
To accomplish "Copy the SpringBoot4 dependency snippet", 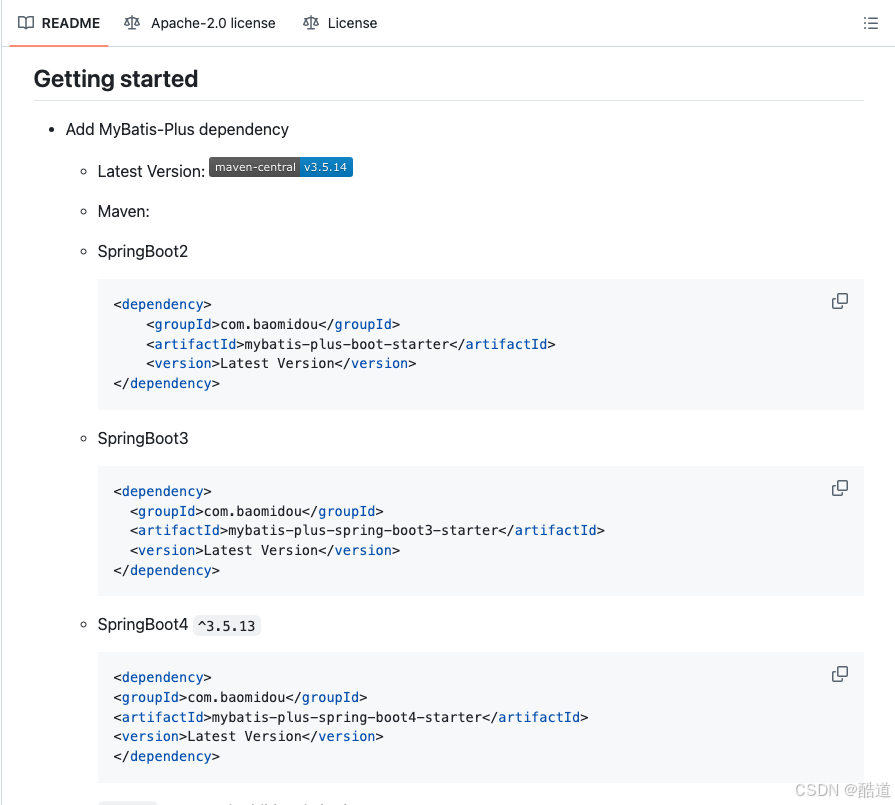I will click(x=839, y=673).
